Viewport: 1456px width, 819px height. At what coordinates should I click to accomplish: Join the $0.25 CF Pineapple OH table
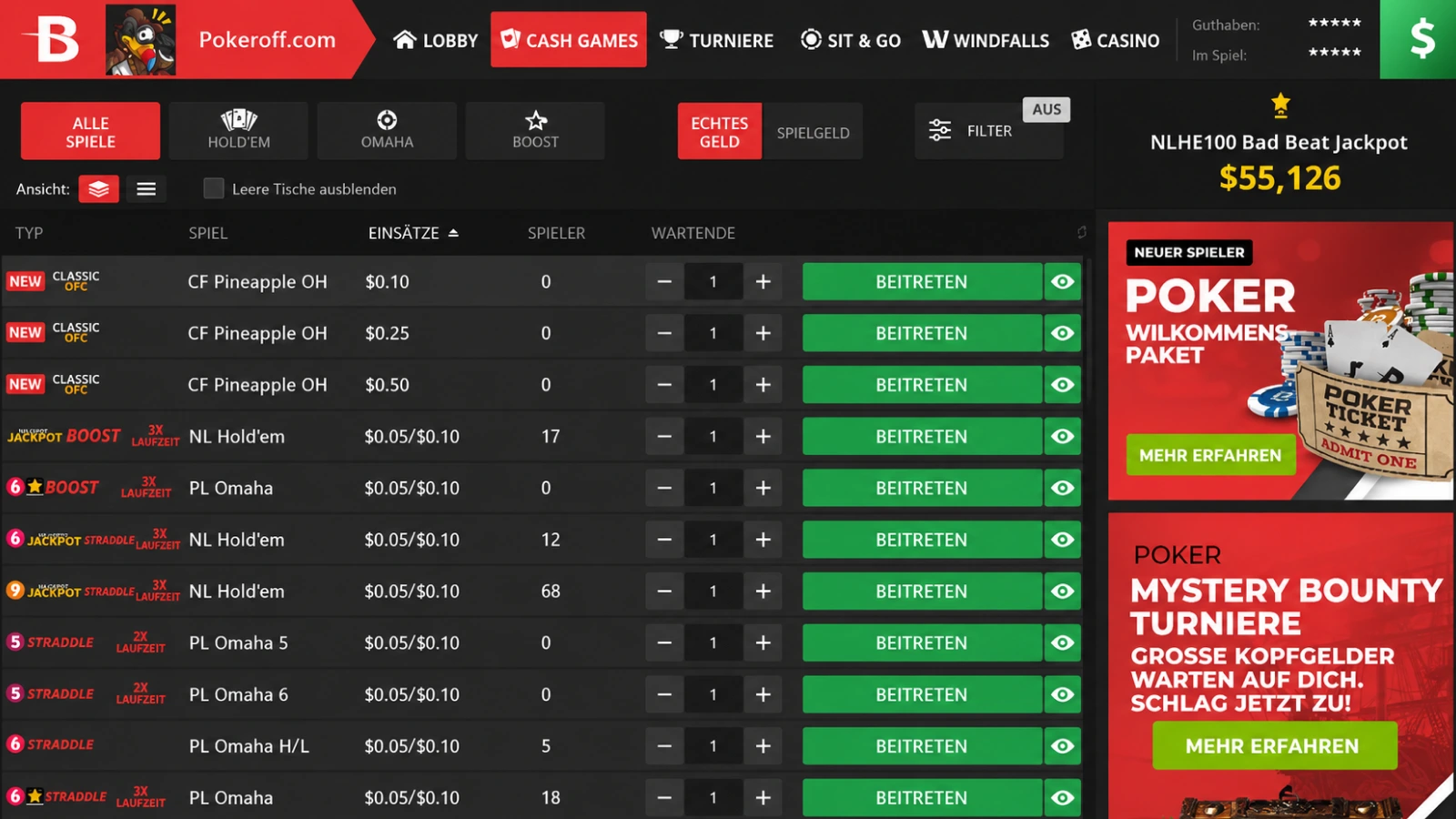pyautogui.click(x=921, y=333)
